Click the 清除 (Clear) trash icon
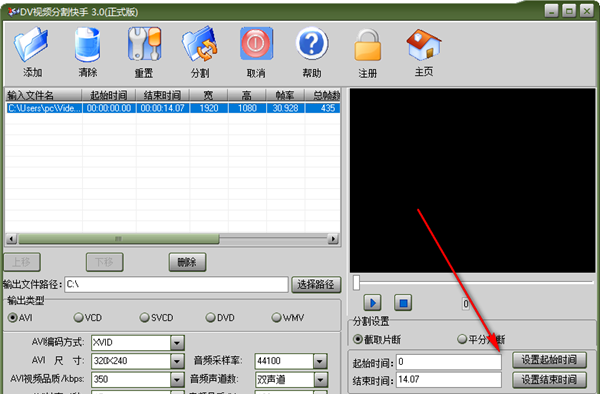This screenshot has width=600, height=394. pos(88,44)
